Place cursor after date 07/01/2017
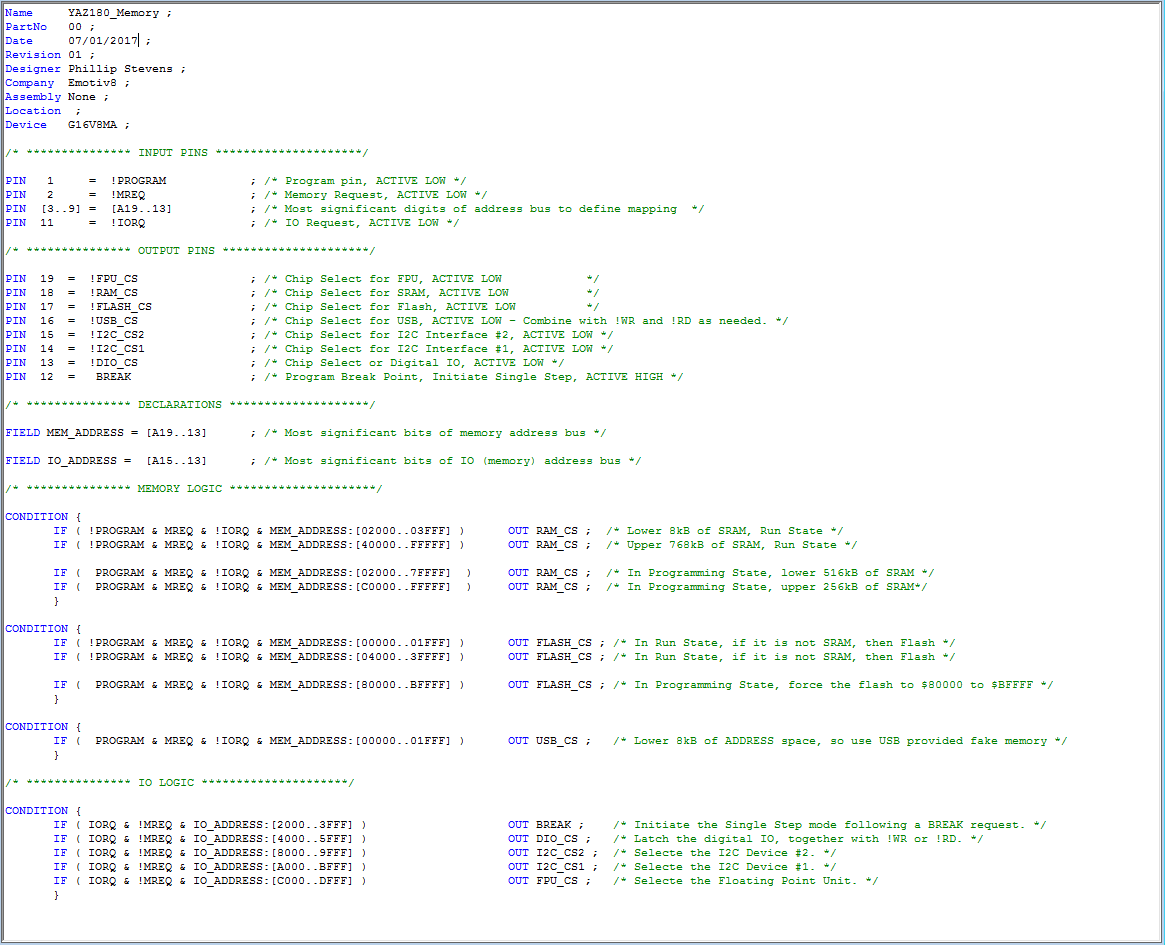The image size is (1165, 945). tap(140, 41)
